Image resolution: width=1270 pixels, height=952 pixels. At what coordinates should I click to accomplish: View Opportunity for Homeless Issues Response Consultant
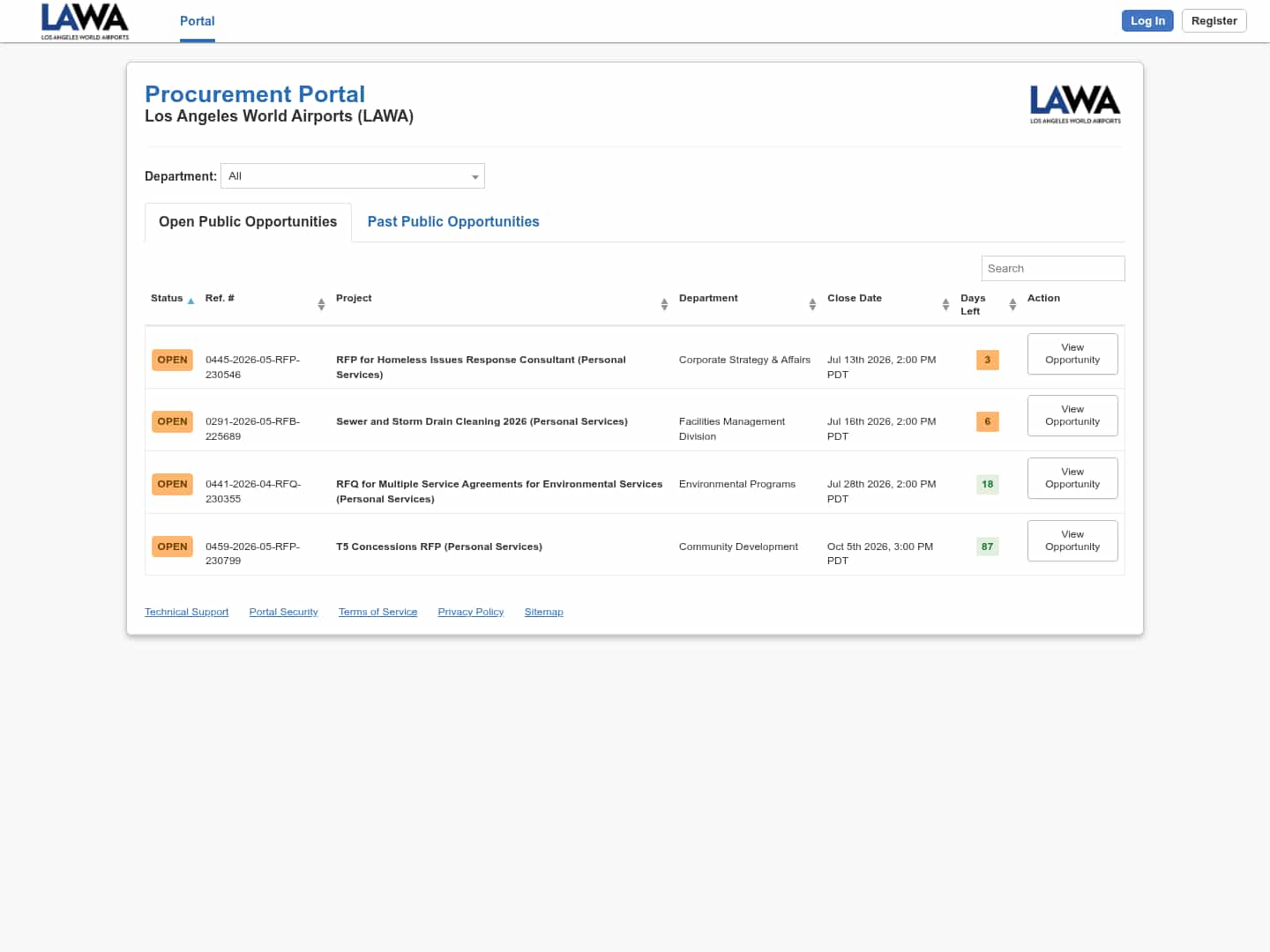[x=1072, y=353]
